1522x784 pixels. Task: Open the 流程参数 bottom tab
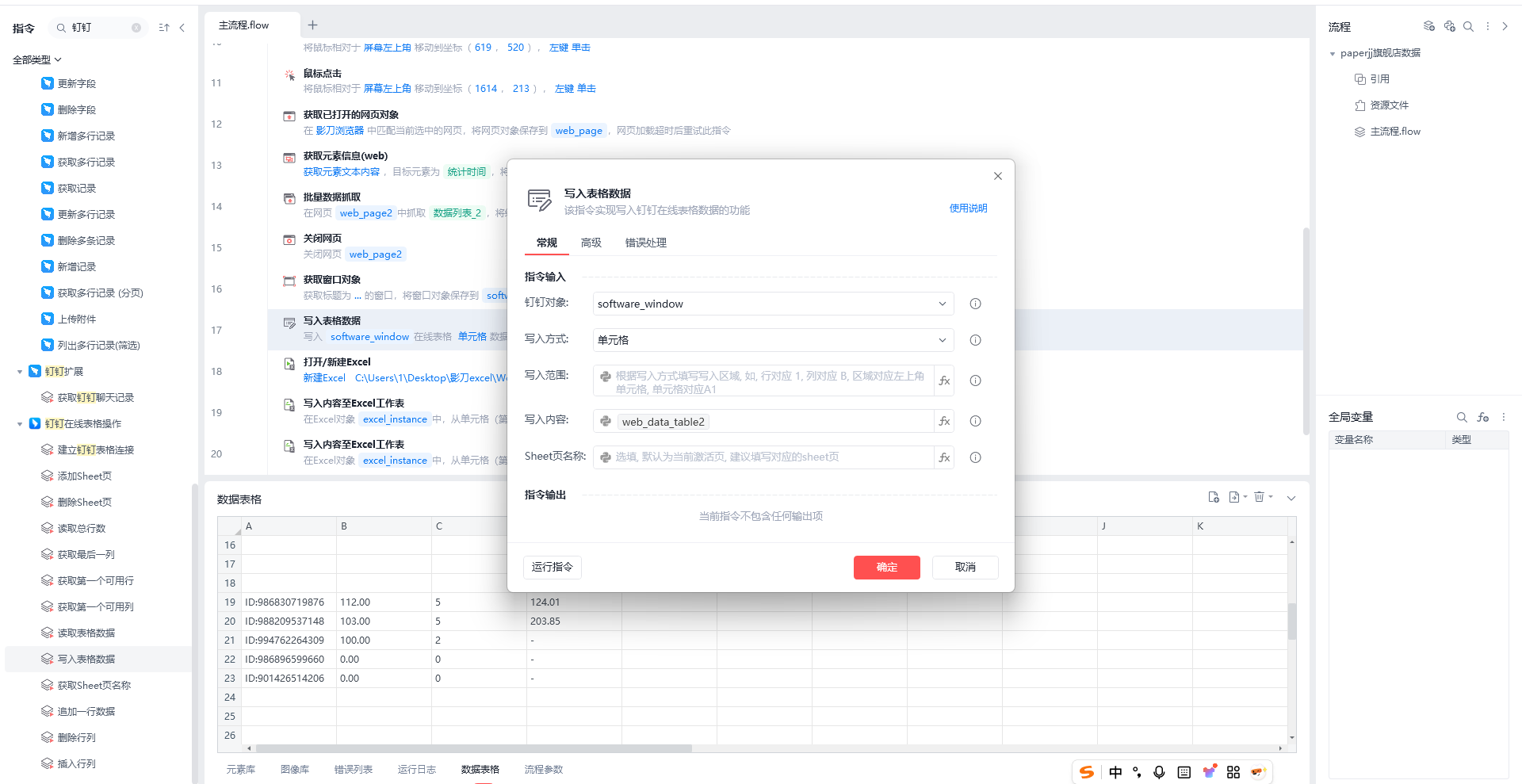544,770
